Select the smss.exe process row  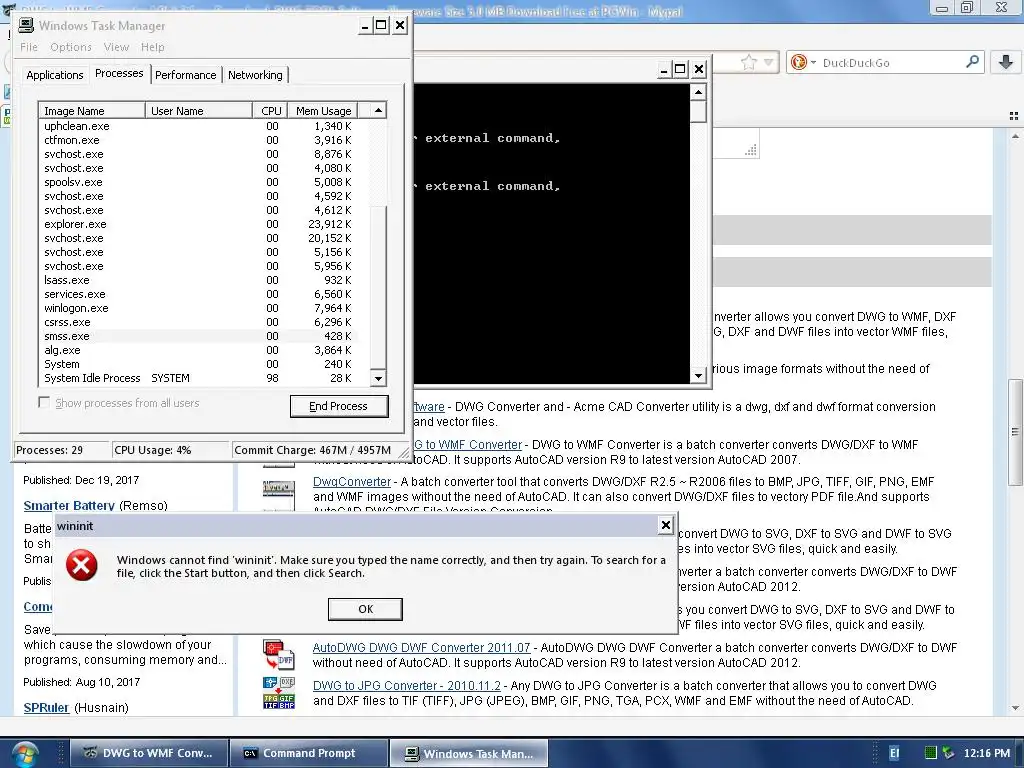(x=199, y=336)
